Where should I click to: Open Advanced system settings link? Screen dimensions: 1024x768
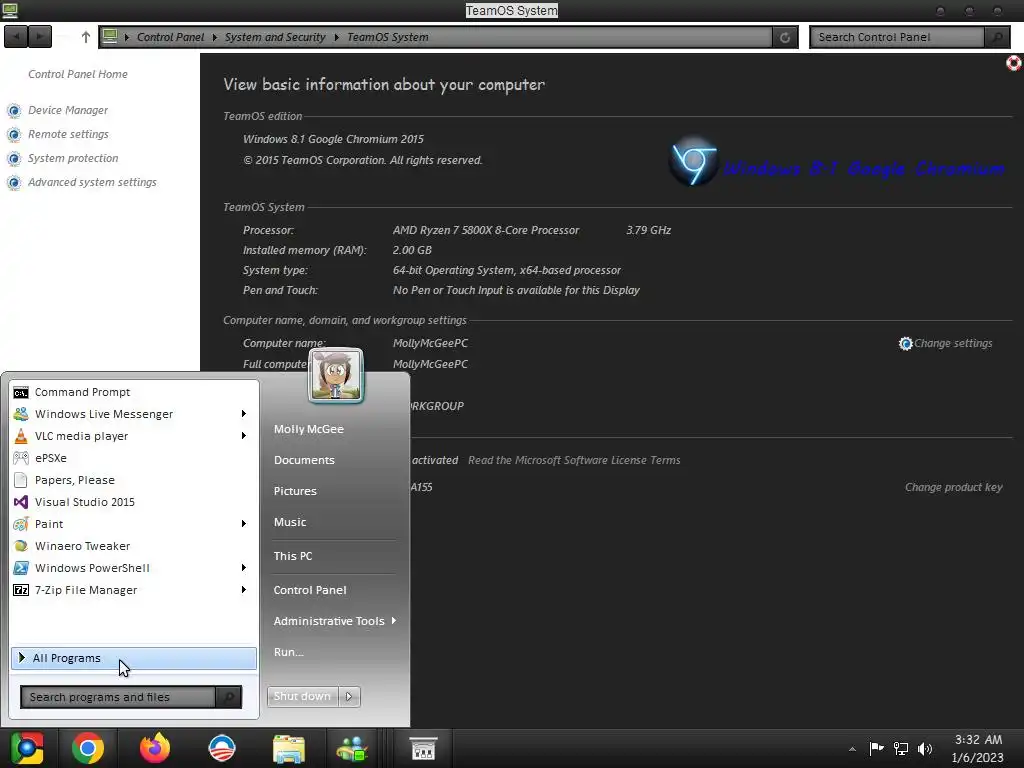click(92, 182)
